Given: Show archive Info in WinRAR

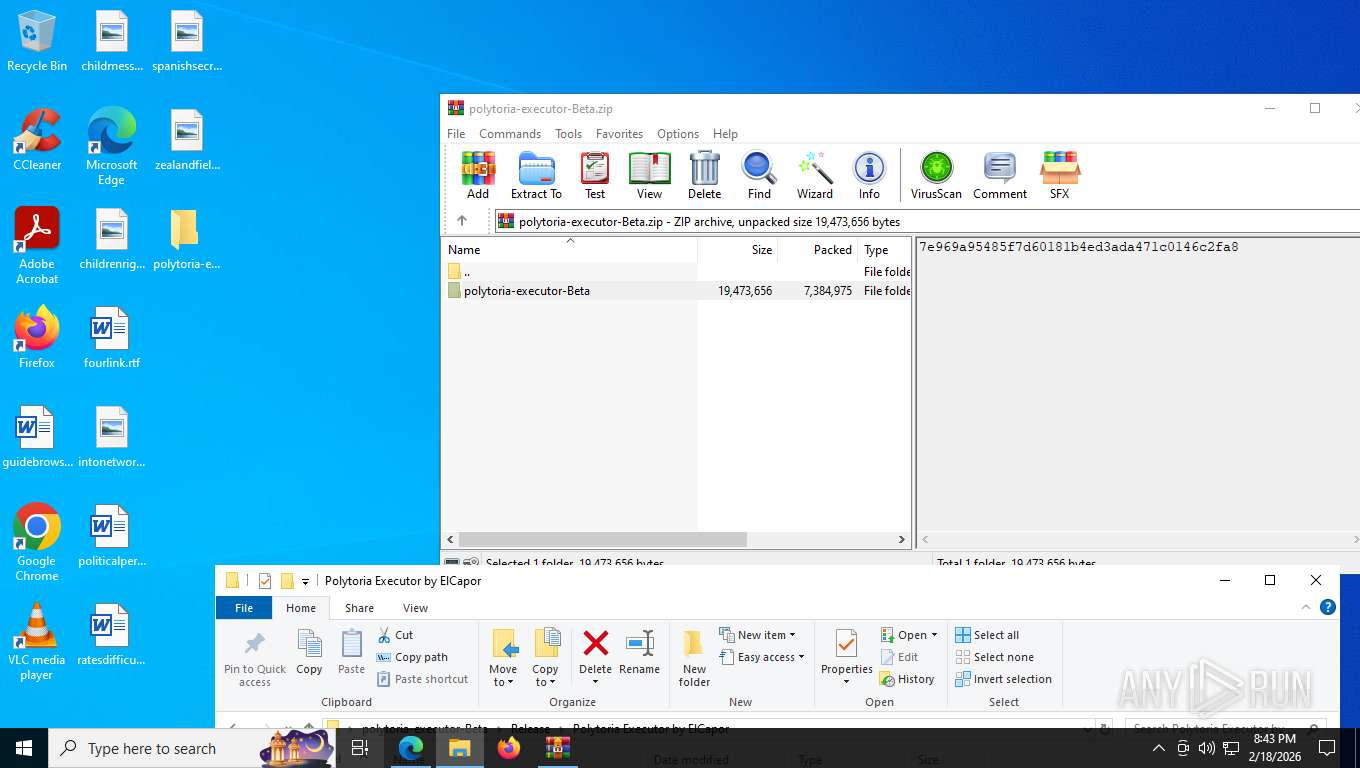Looking at the screenshot, I should tap(869, 175).
